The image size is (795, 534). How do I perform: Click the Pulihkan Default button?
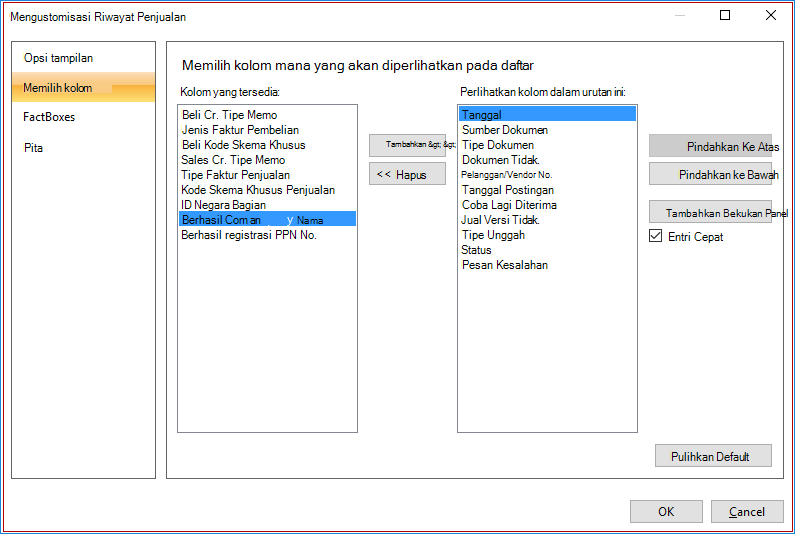pos(713,456)
